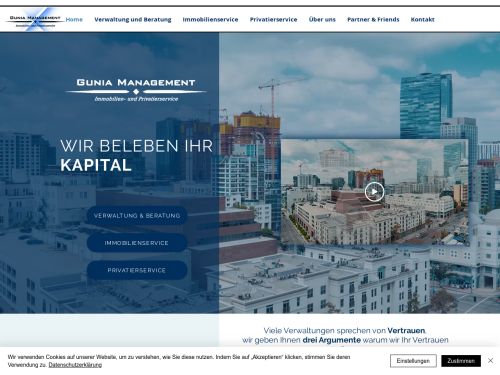Open the Kontakt page

pos(422,20)
